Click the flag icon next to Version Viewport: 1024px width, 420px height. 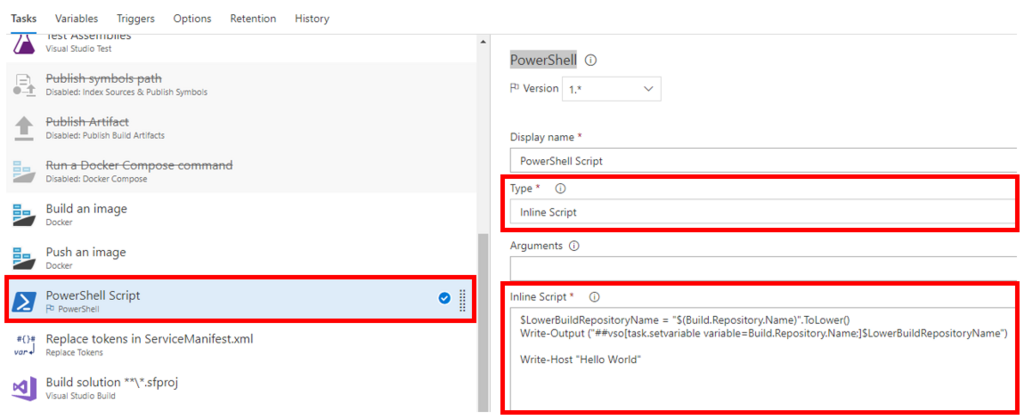coord(515,88)
